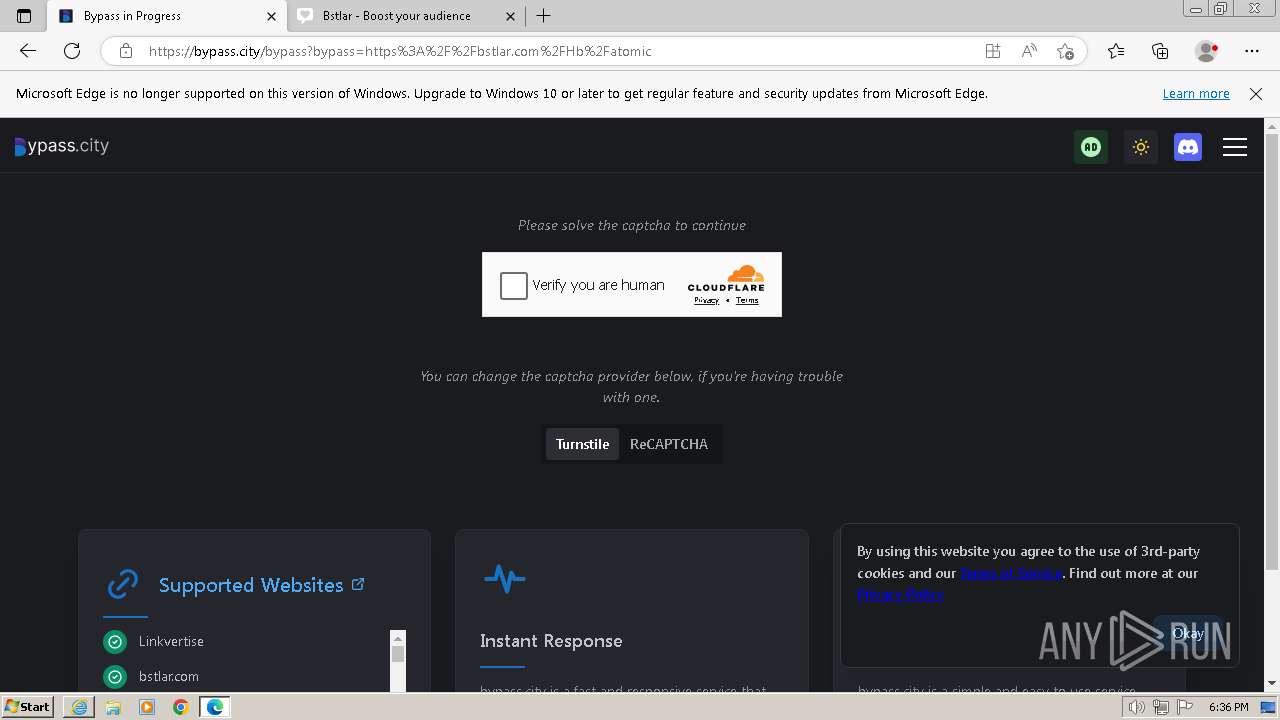Image resolution: width=1280 pixels, height=720 pixels.
Task: Open the Learn more link in Edge notice
Action: coord(1196,94)
